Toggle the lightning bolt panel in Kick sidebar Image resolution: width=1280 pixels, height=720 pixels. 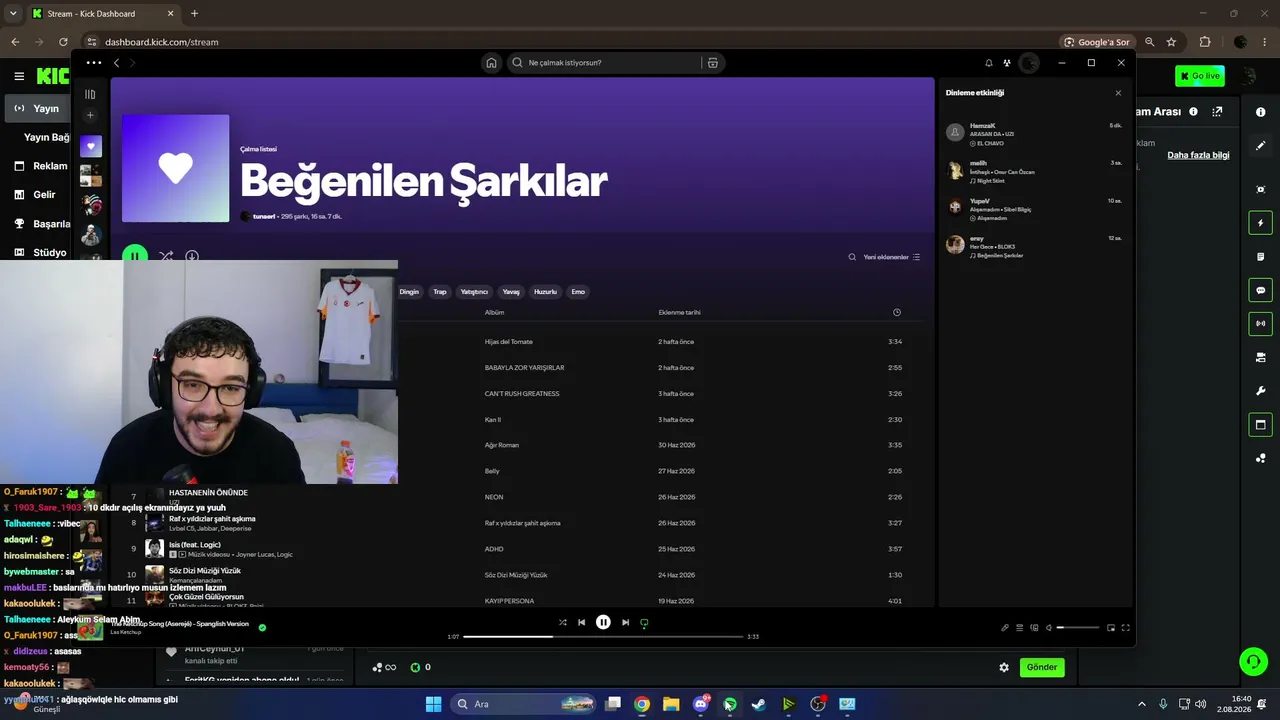1261,223
